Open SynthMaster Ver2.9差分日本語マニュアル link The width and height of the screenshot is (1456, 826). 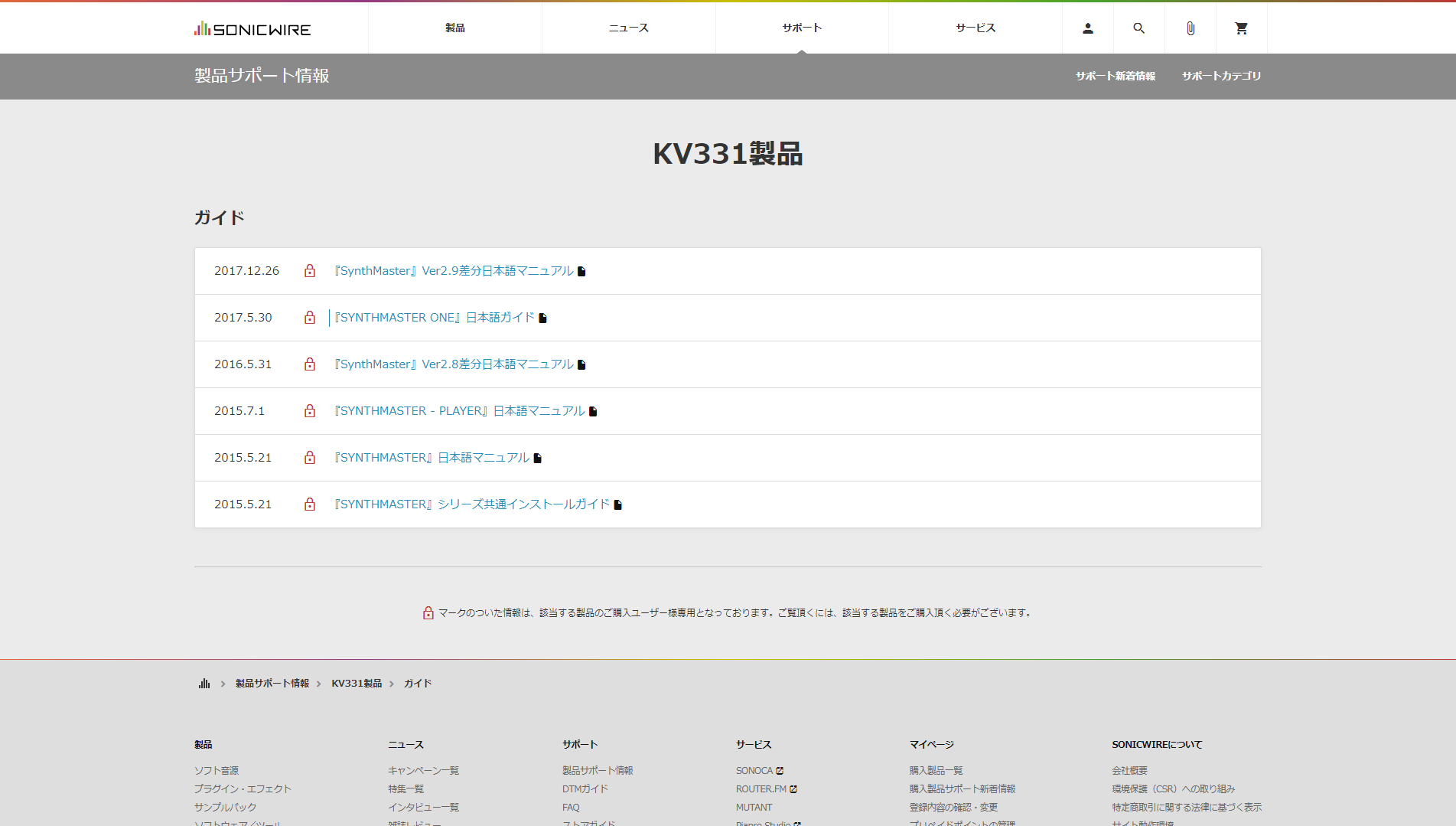[x=454, y=271]
